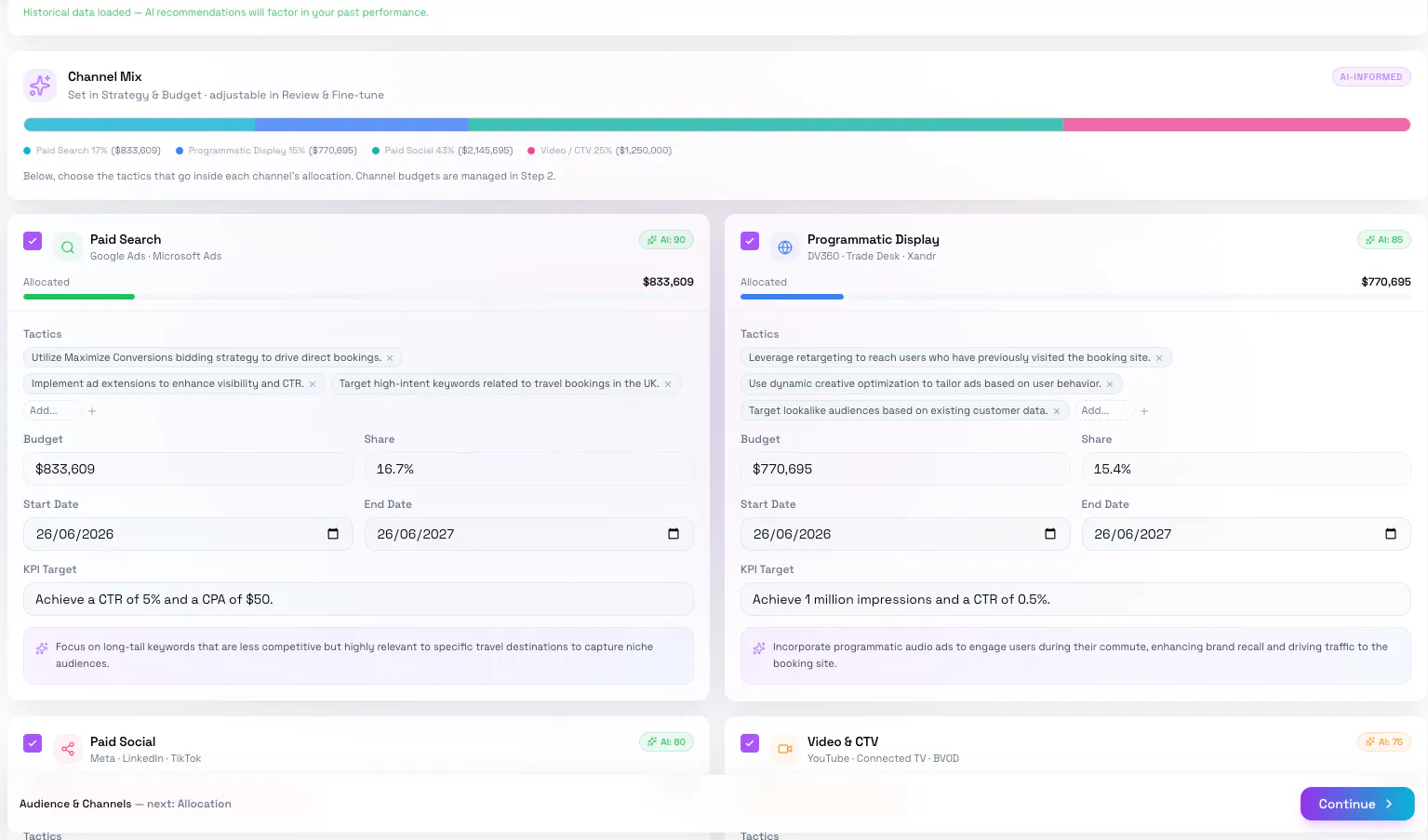
Task: Click the Programmatic Display 15% legend entry
Action: pyautogui.click(x=266, y=151)
